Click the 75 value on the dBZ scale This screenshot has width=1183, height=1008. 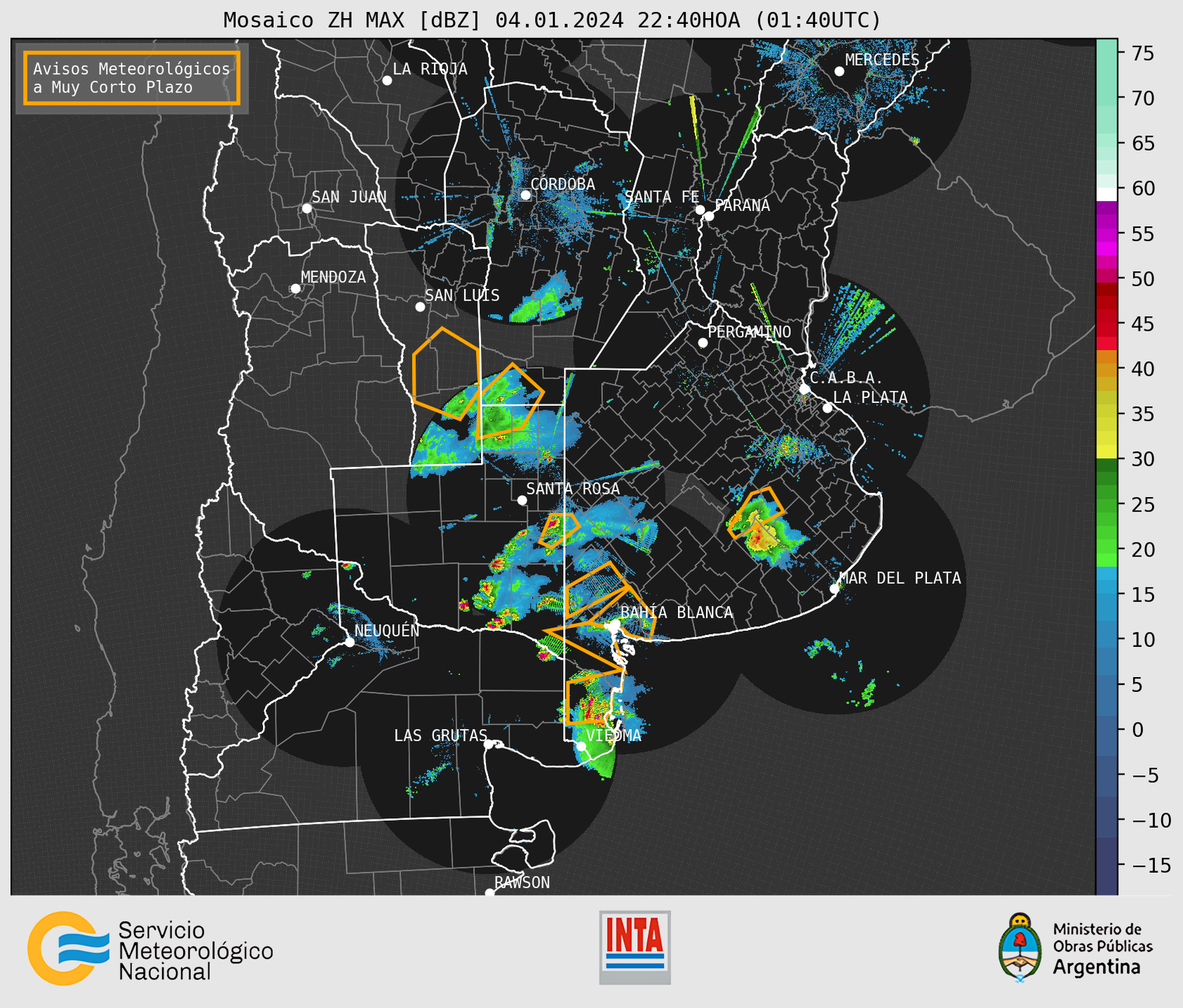point(1142,53)
